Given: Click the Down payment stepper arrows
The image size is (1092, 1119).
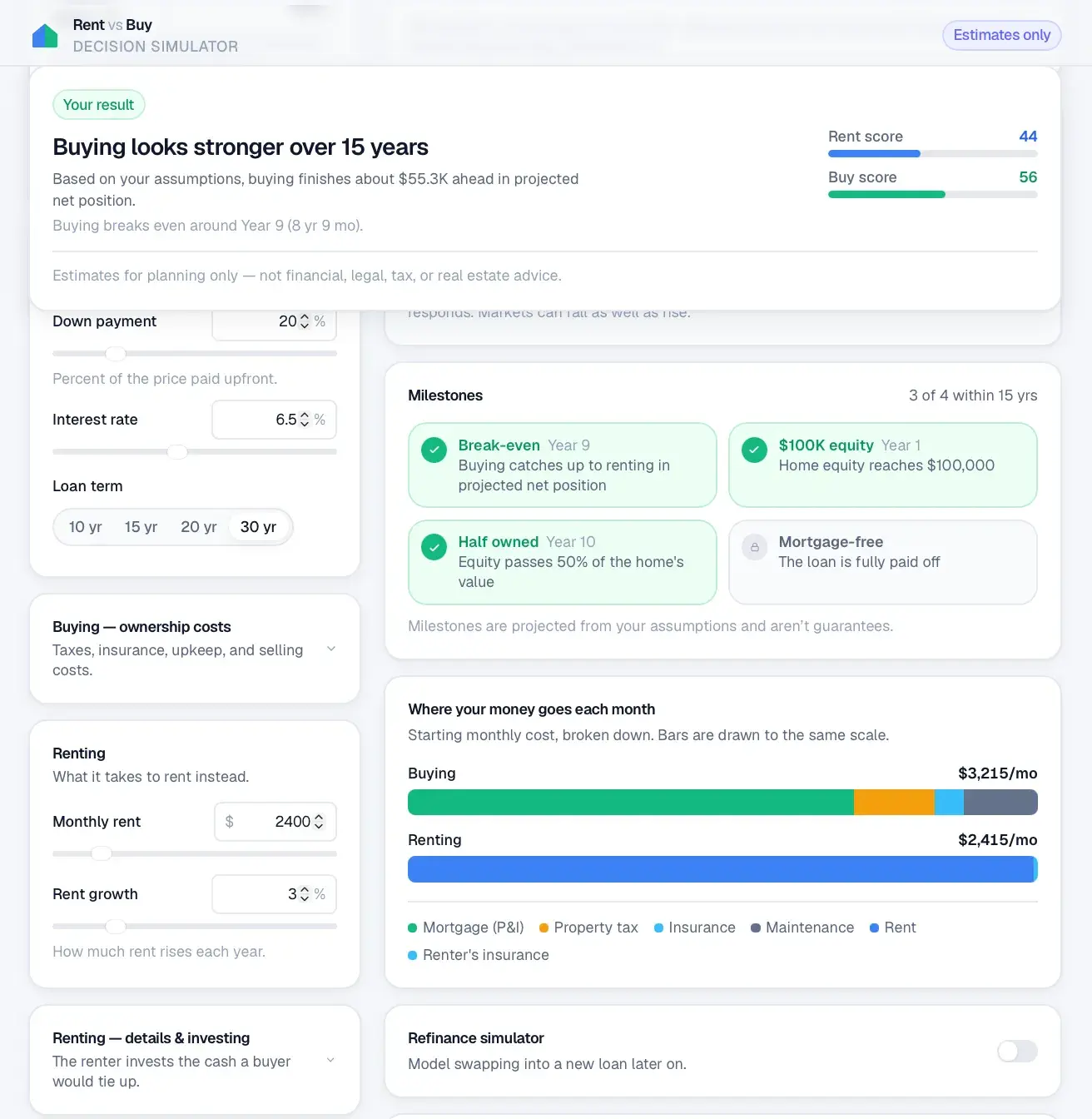Looking at the screenshot, I should click(x=305, y=321).
